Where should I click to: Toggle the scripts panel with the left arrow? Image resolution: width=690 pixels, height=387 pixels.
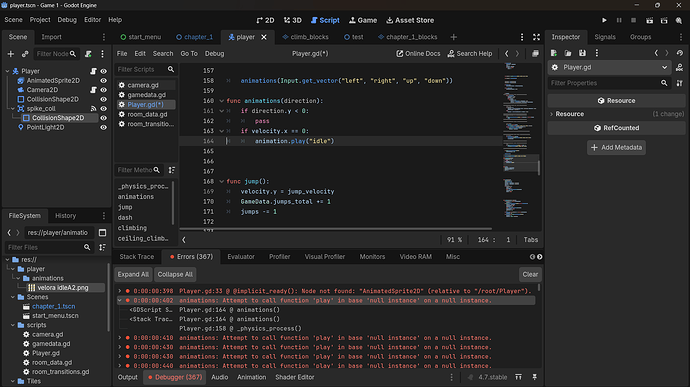point(184,240)
